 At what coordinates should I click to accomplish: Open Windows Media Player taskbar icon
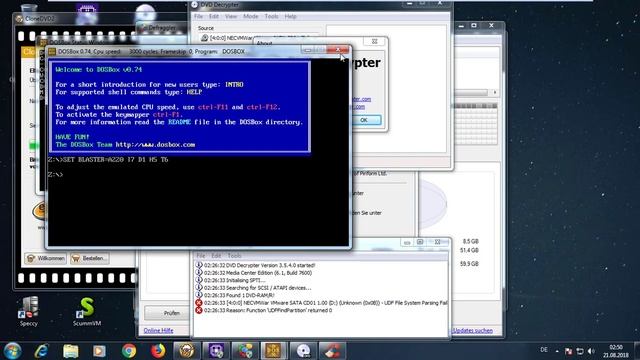click(99, 351)
